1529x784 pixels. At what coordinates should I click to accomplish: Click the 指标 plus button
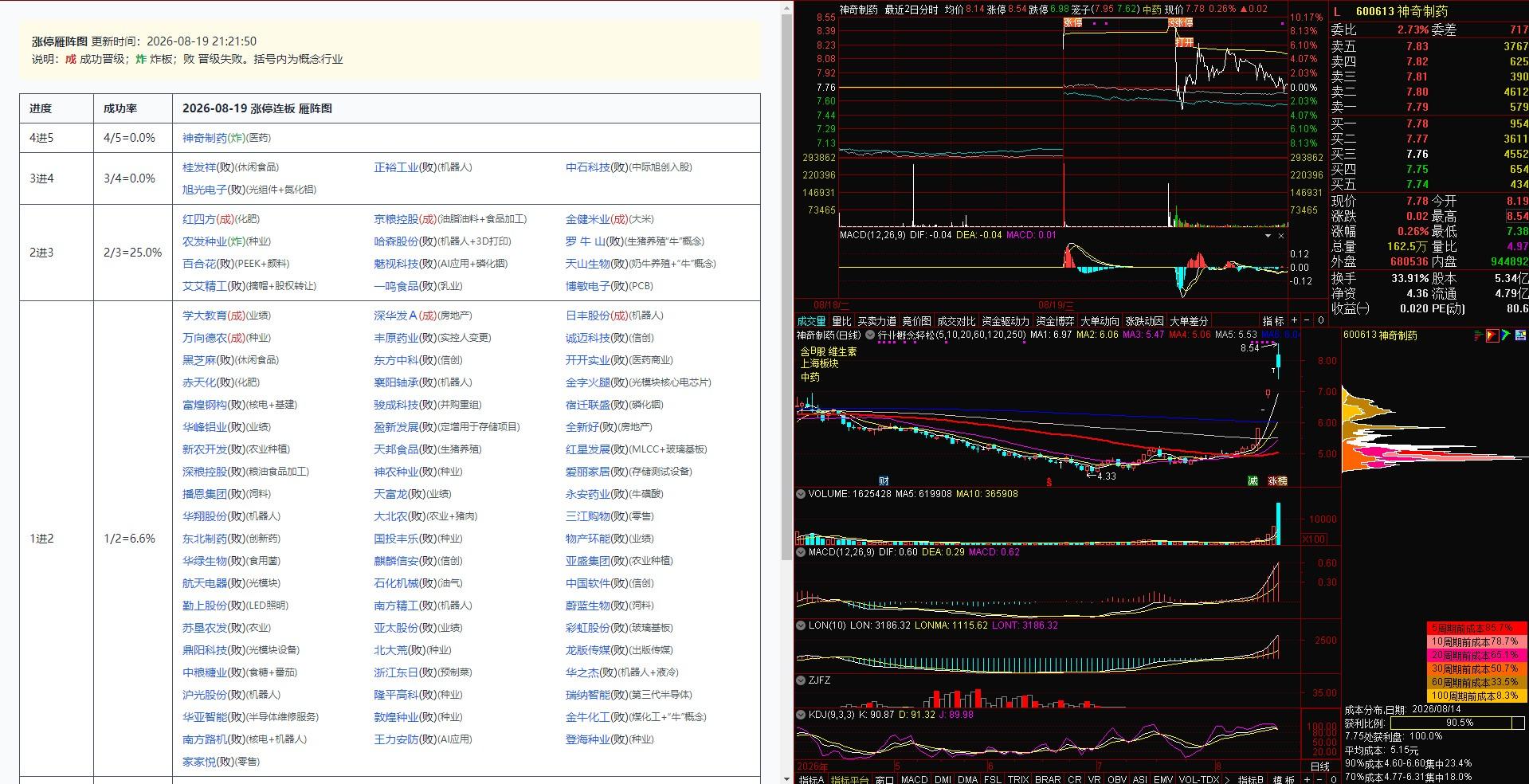1294,320
